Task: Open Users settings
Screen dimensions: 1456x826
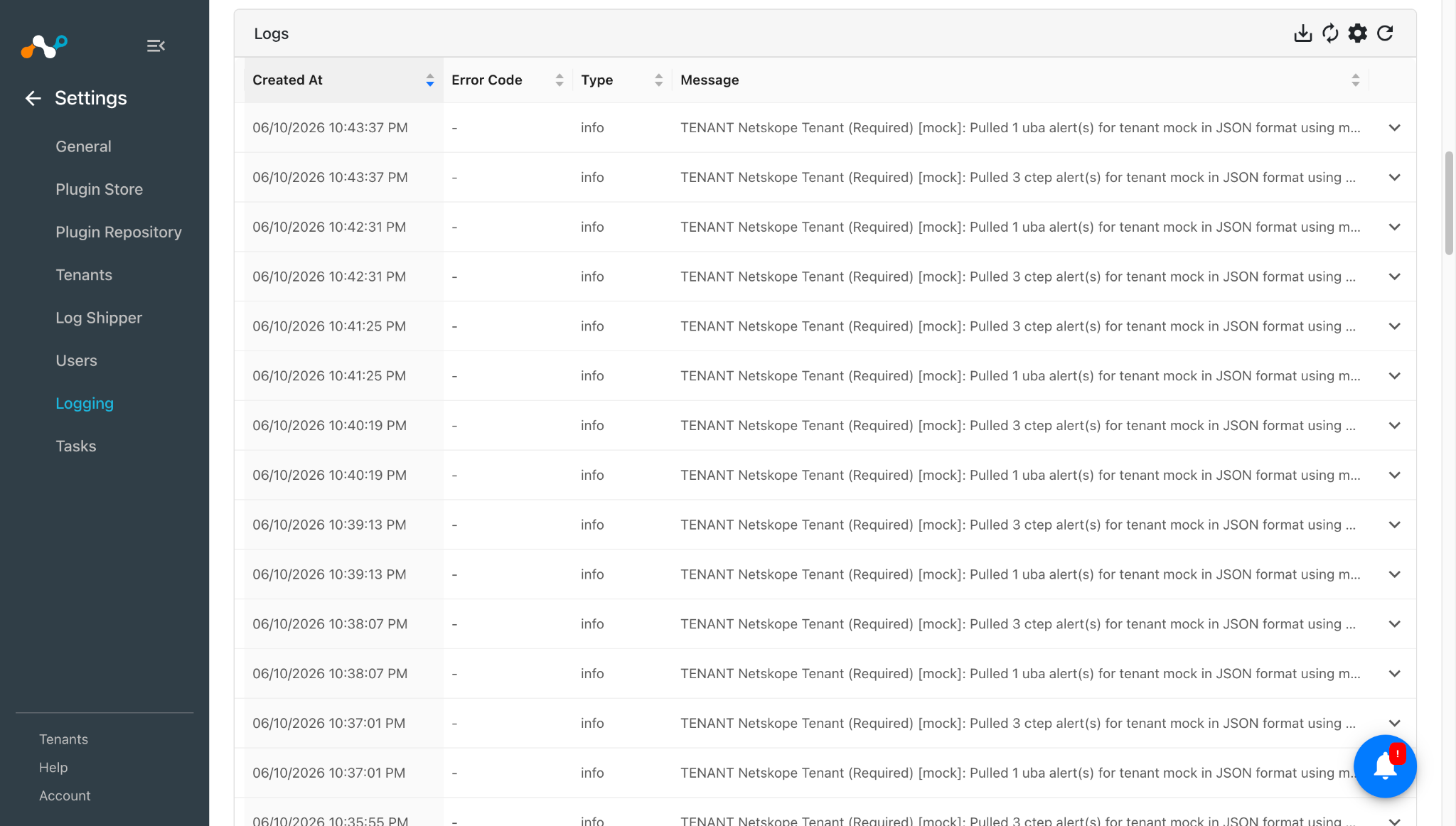Action: click(76, 360)
